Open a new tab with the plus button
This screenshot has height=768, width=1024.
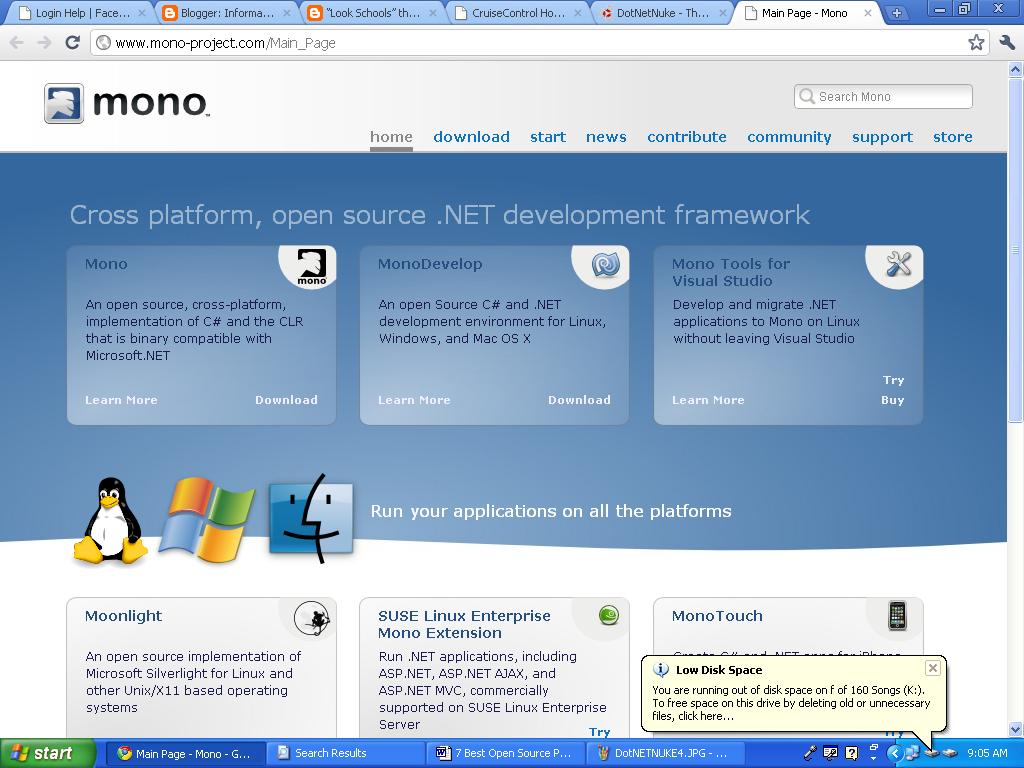pyautogui.click(x=897, y=12)
